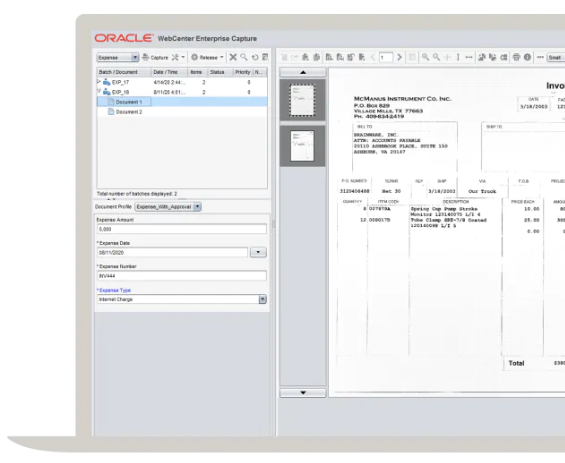Refresh the batch list
Image resolution: width=565 pixels, height=463 pixels.
[255, 57]
